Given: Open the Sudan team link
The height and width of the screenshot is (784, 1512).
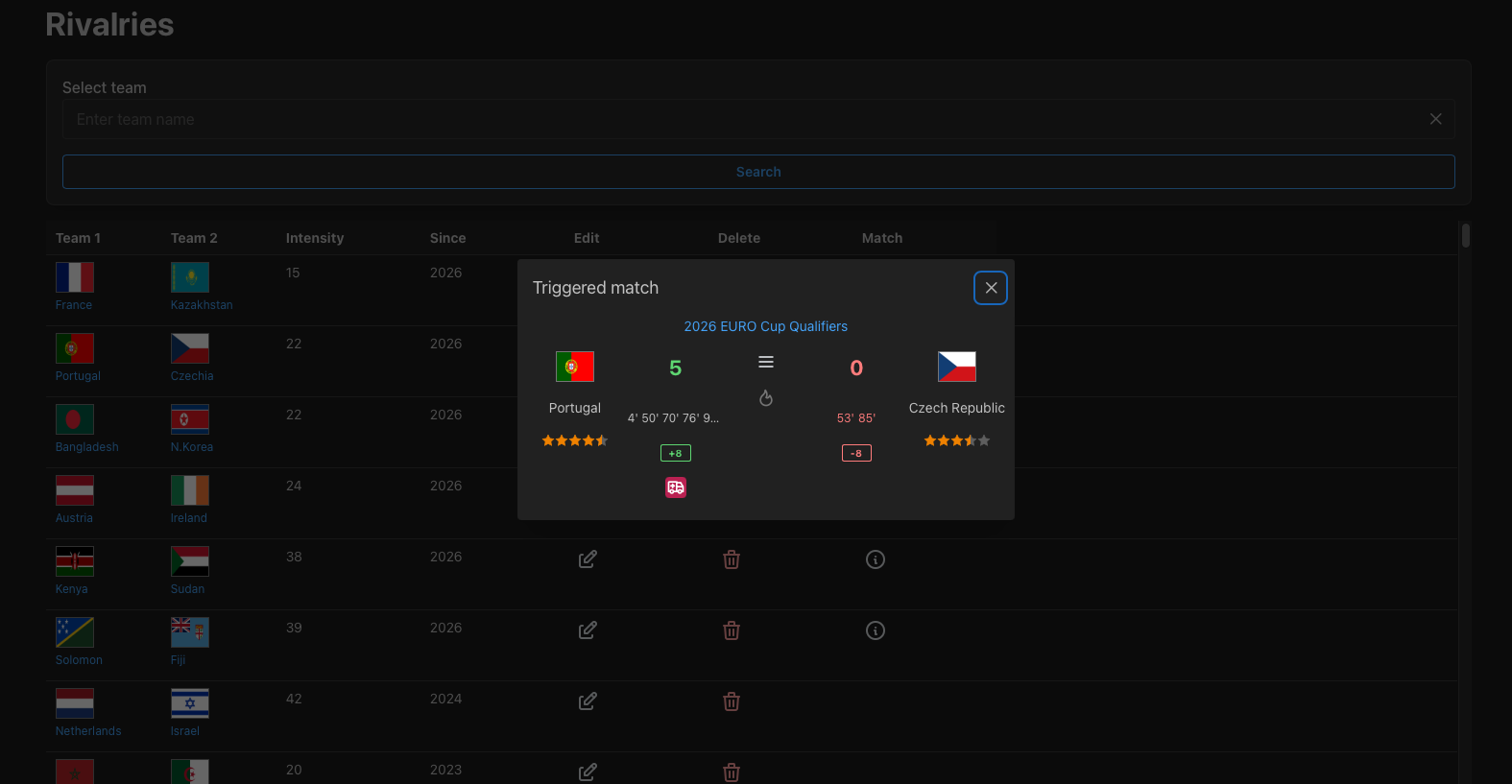Looking at the screenshot, I should [x=187, y=589].
